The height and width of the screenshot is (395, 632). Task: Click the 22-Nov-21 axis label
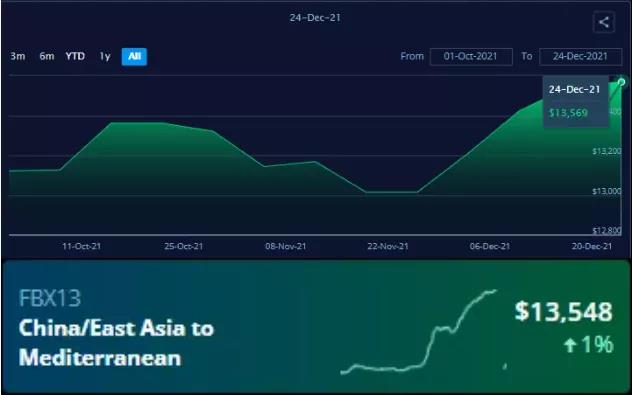point(388,246)
